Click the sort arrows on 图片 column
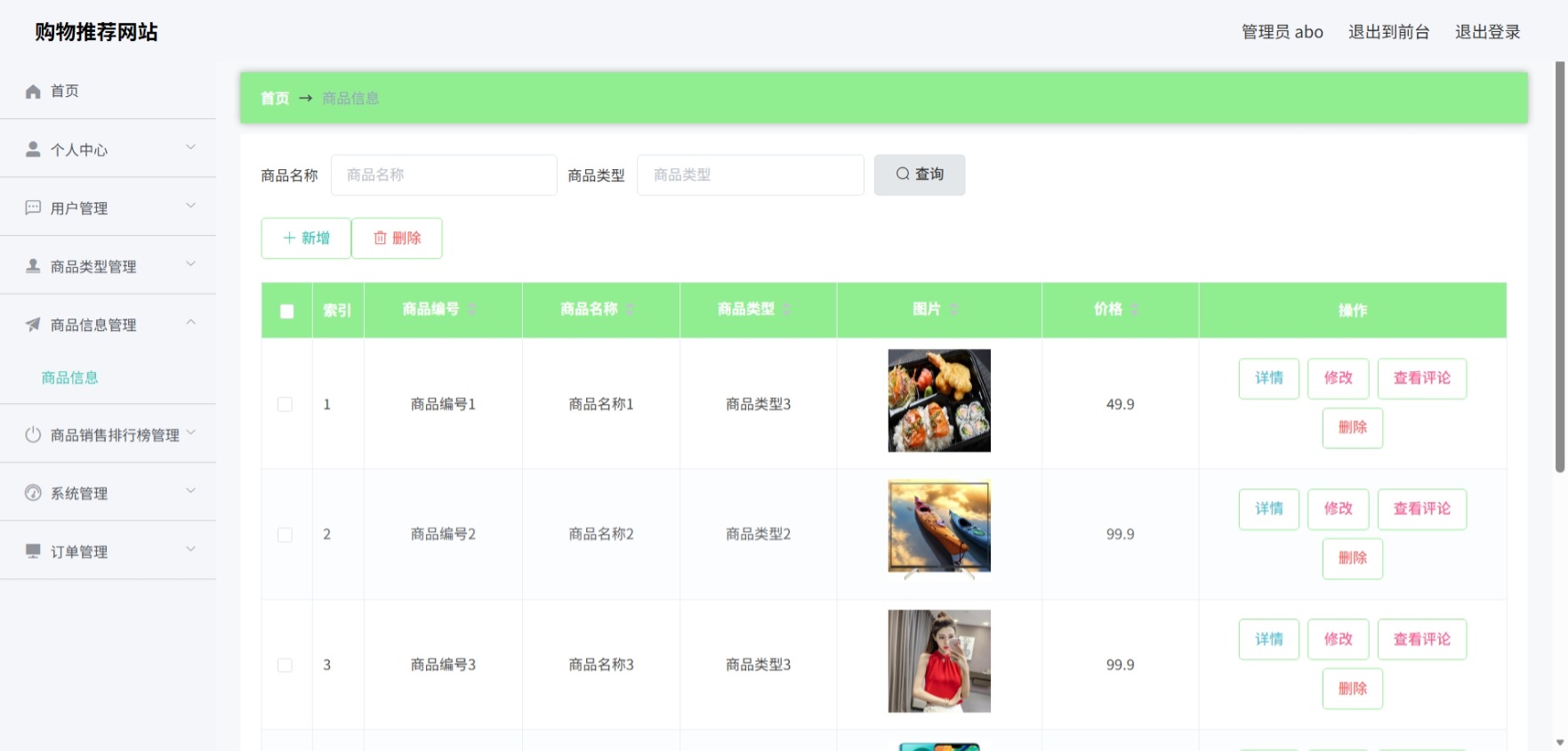Image resolution: width=1568 pixels, height=751 pixels. [x=953, y=310]
